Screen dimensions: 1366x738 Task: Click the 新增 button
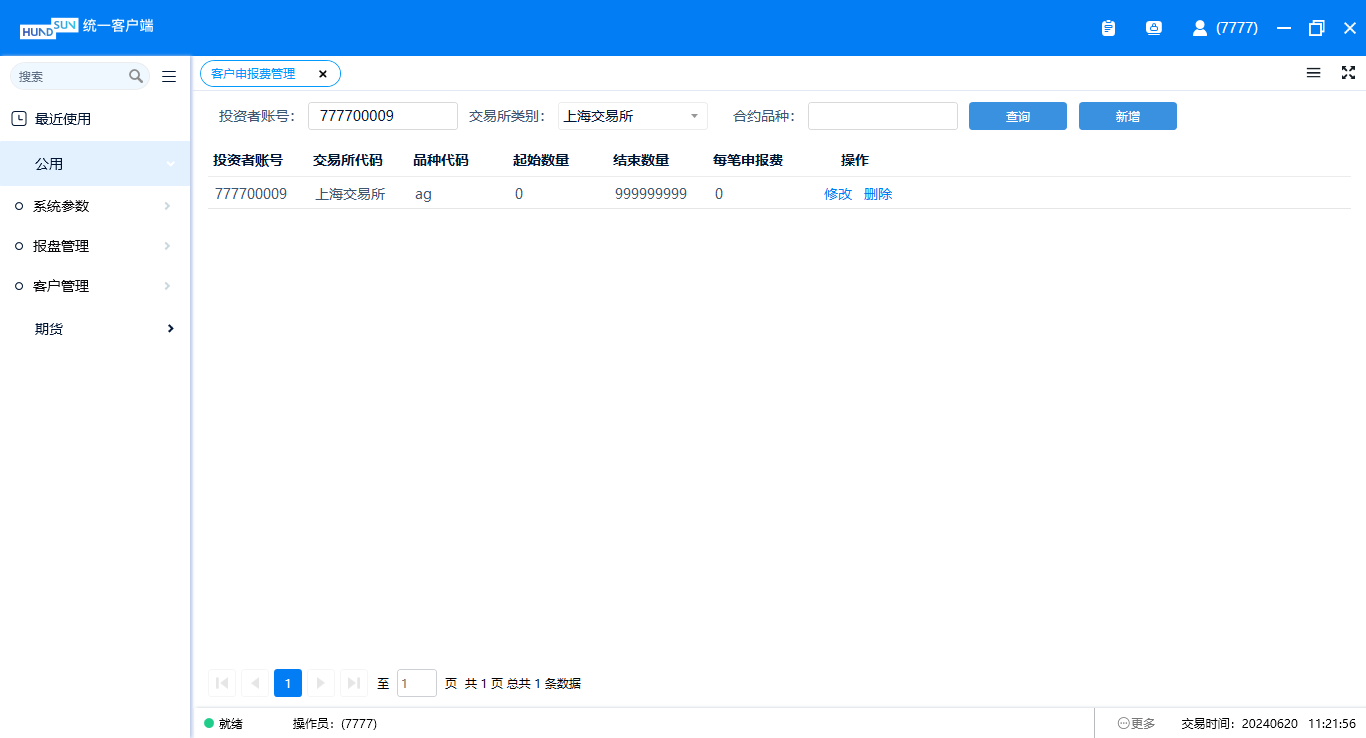1127,116
